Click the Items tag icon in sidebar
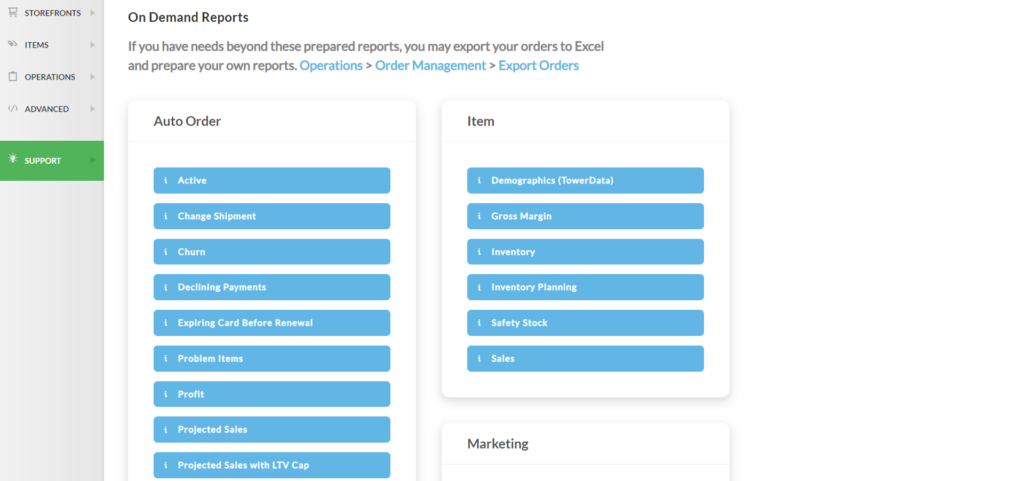Image resolution: width=1024 pixels, height=481 pixels. [12, 44]
